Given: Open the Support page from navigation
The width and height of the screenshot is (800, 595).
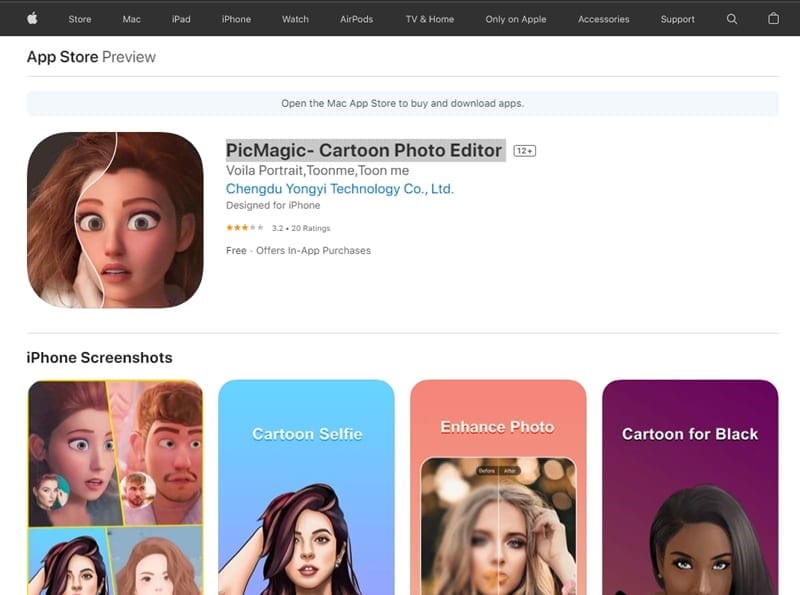Looking at the screenshot, I should click(x=677, y=18).
